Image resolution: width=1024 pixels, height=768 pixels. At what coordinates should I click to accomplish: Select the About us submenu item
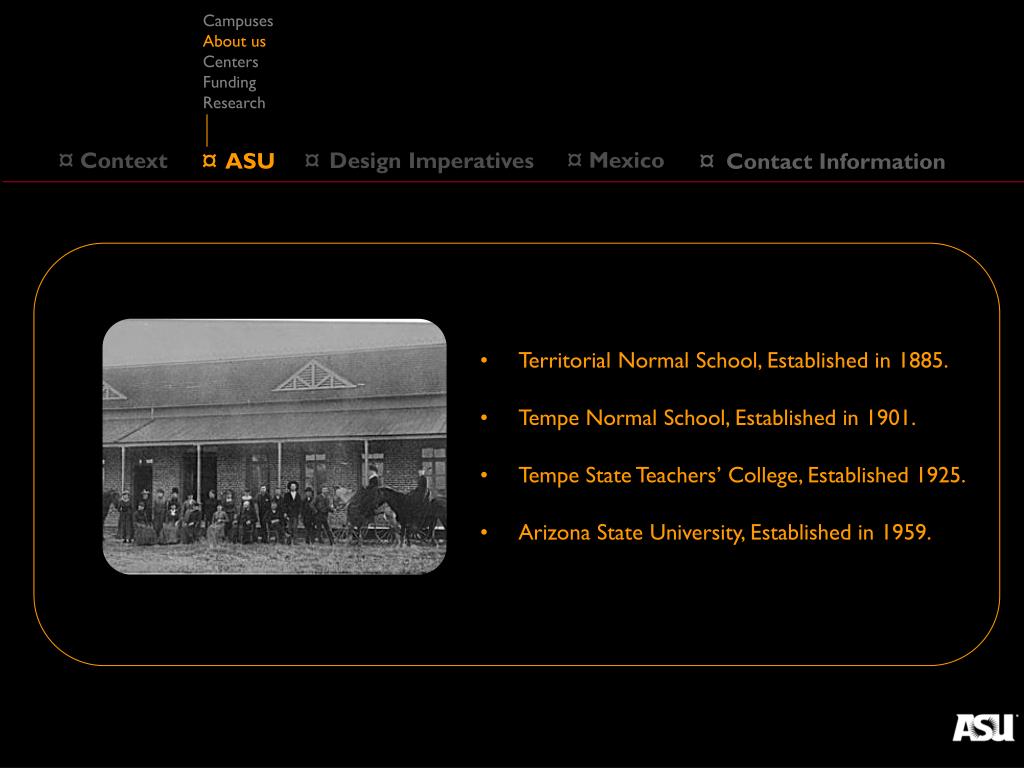(234, 41)
